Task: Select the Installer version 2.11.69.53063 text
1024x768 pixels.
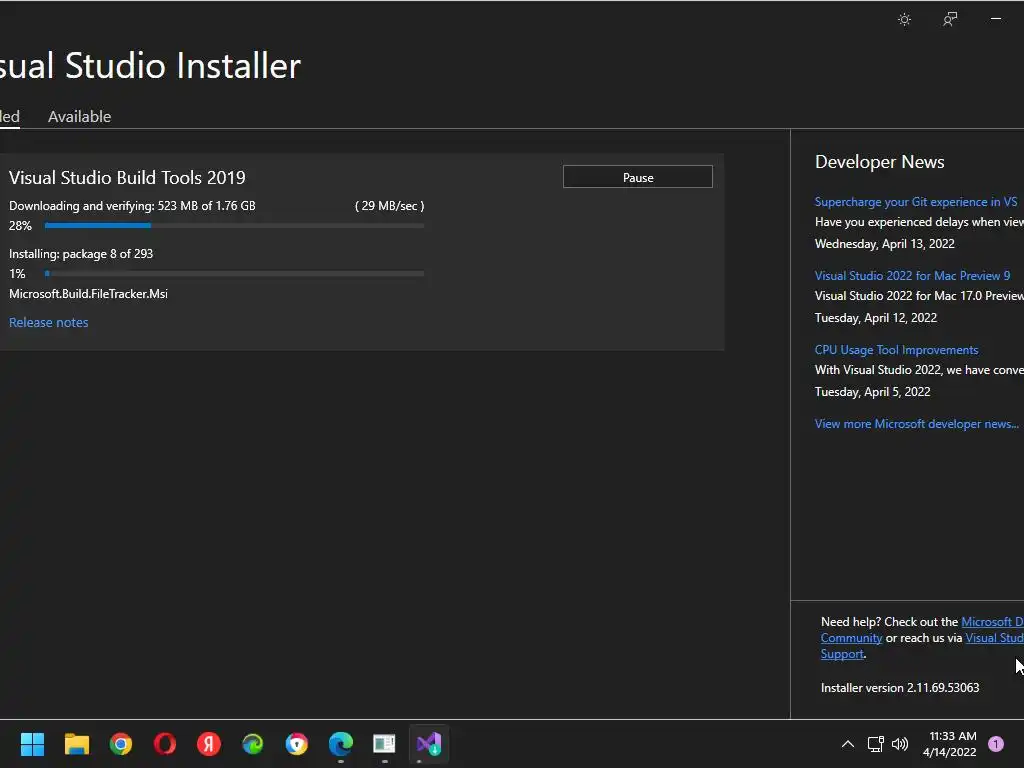Action: tap(900, 688)
